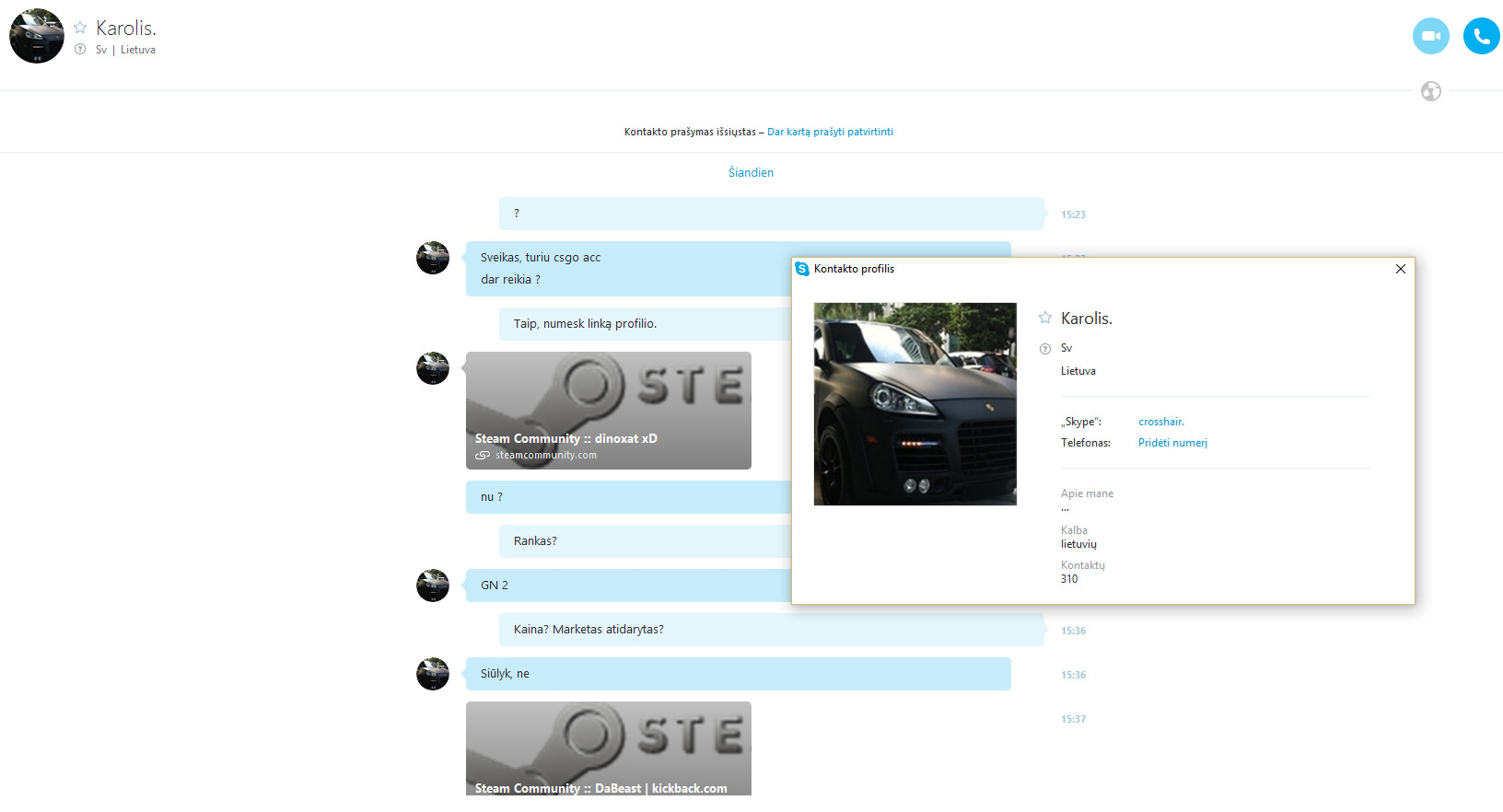Toggle favorite star next to Karolis in header
The height and width of the screenshot is (812, 1503).
[80, 28]
